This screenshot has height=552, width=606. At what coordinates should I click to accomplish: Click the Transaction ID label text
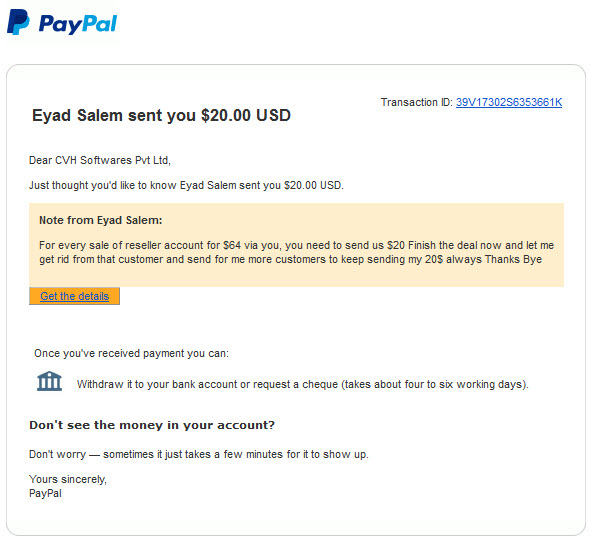(x=416, y=102)
